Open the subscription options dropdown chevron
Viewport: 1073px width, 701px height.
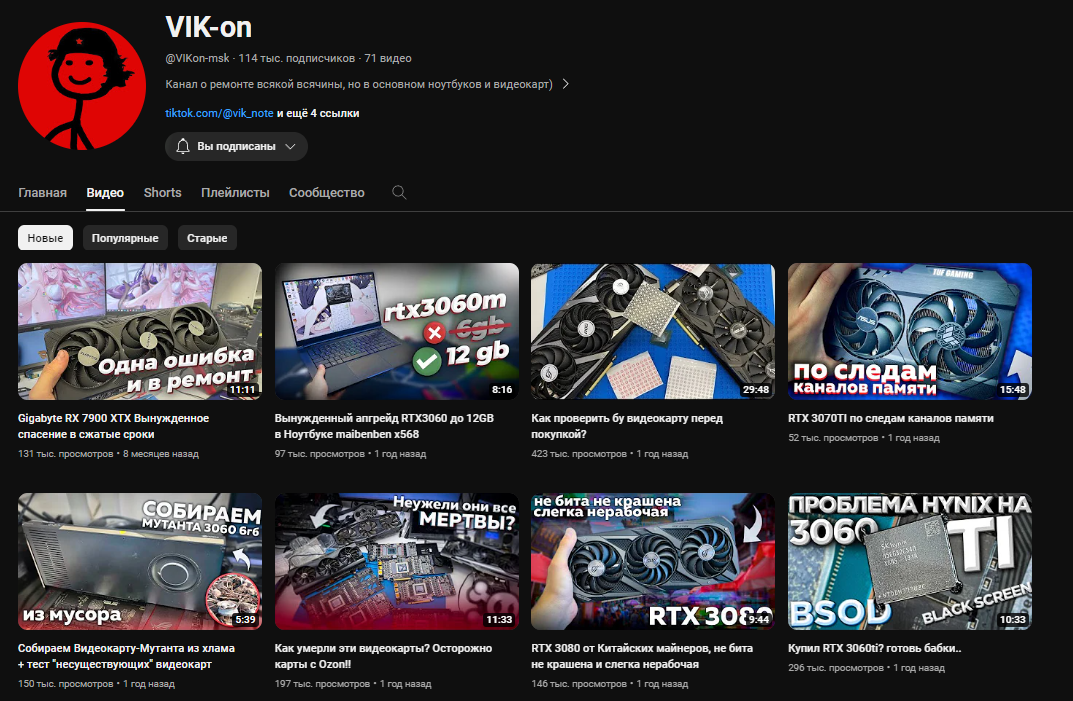[x=290, y=146]
